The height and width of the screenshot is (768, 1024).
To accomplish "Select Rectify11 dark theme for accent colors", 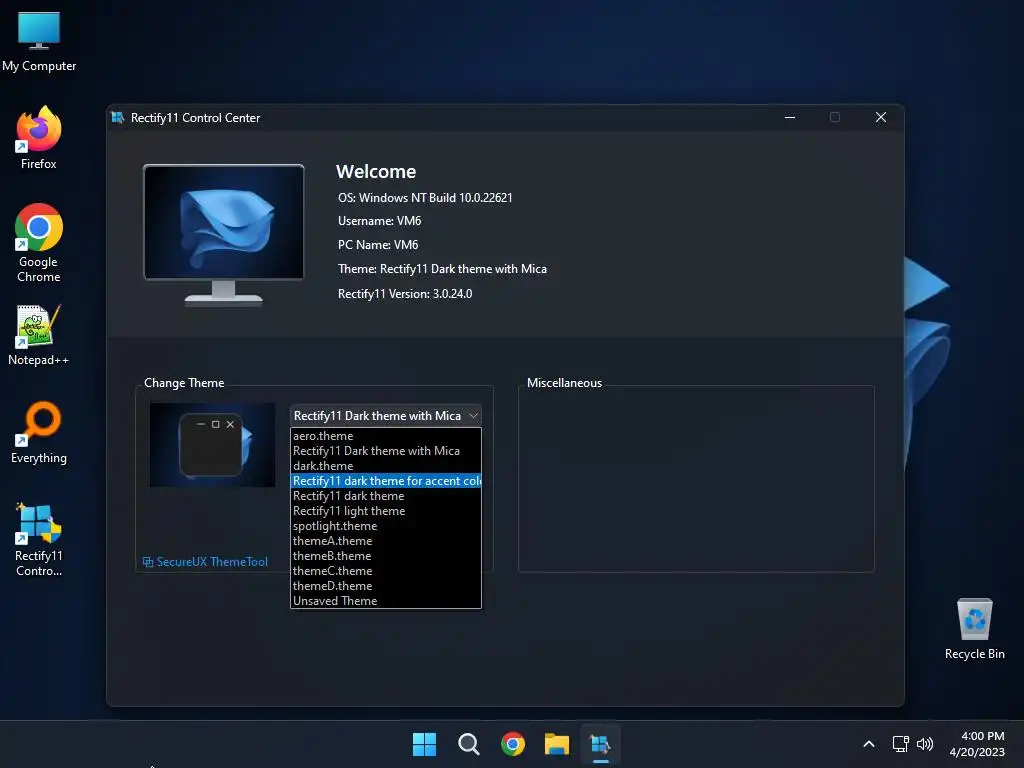I will pos(385,481).
